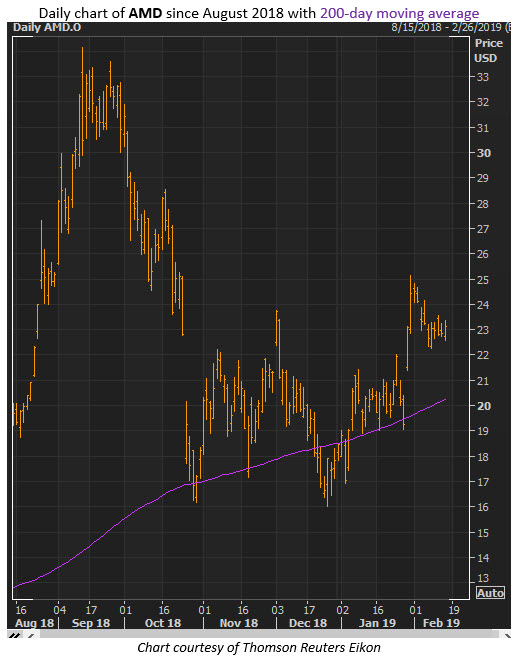Click the 22 price axis label

coord(483,355)
